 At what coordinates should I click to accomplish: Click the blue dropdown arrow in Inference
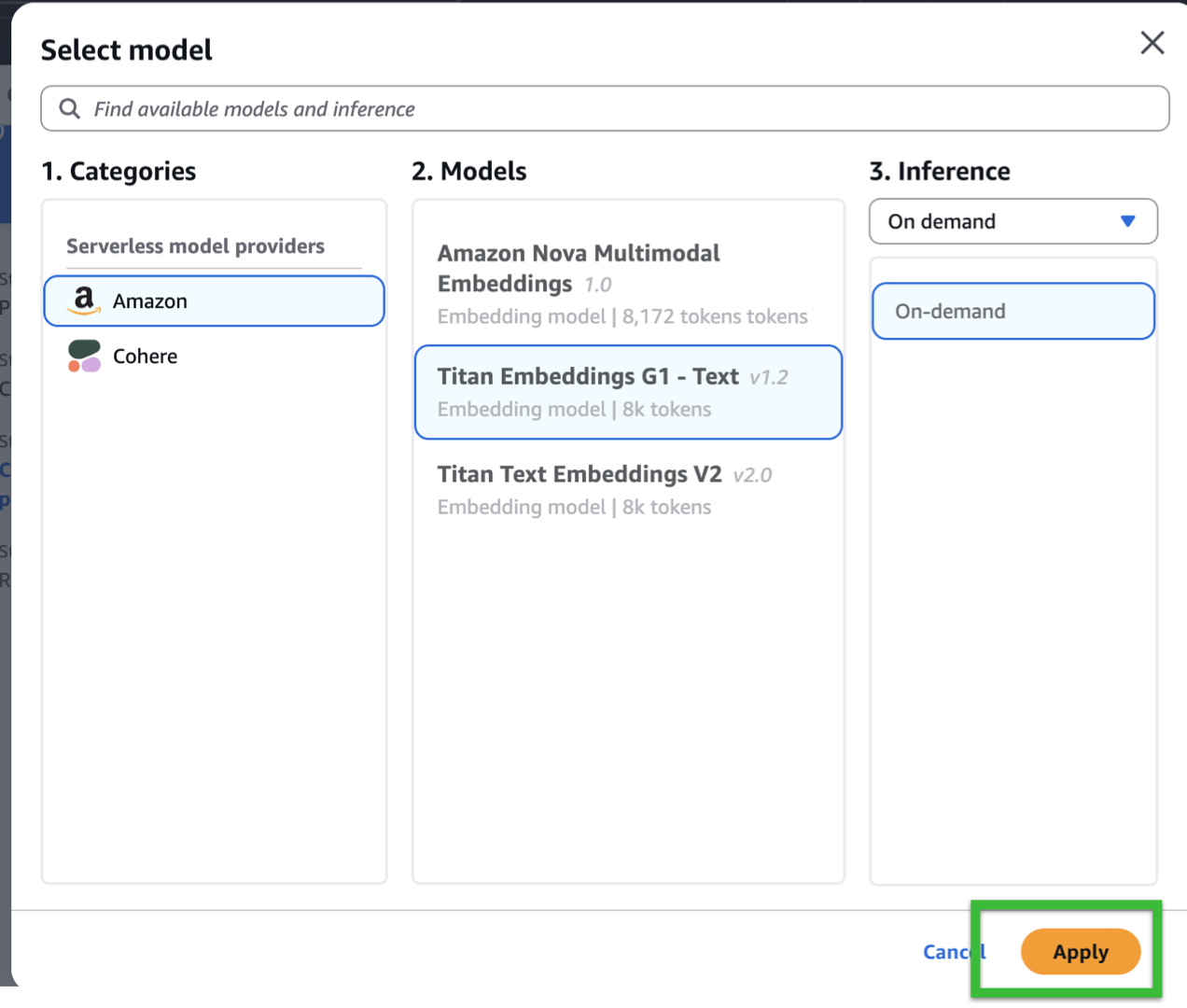coord(1127,221)
